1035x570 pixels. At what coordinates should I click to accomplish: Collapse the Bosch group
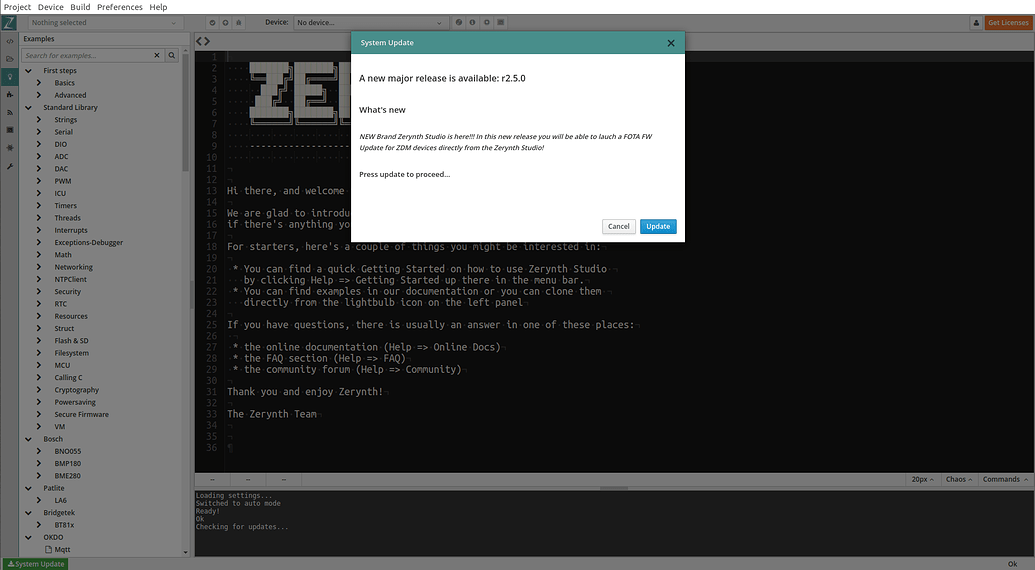coord(28,439)
